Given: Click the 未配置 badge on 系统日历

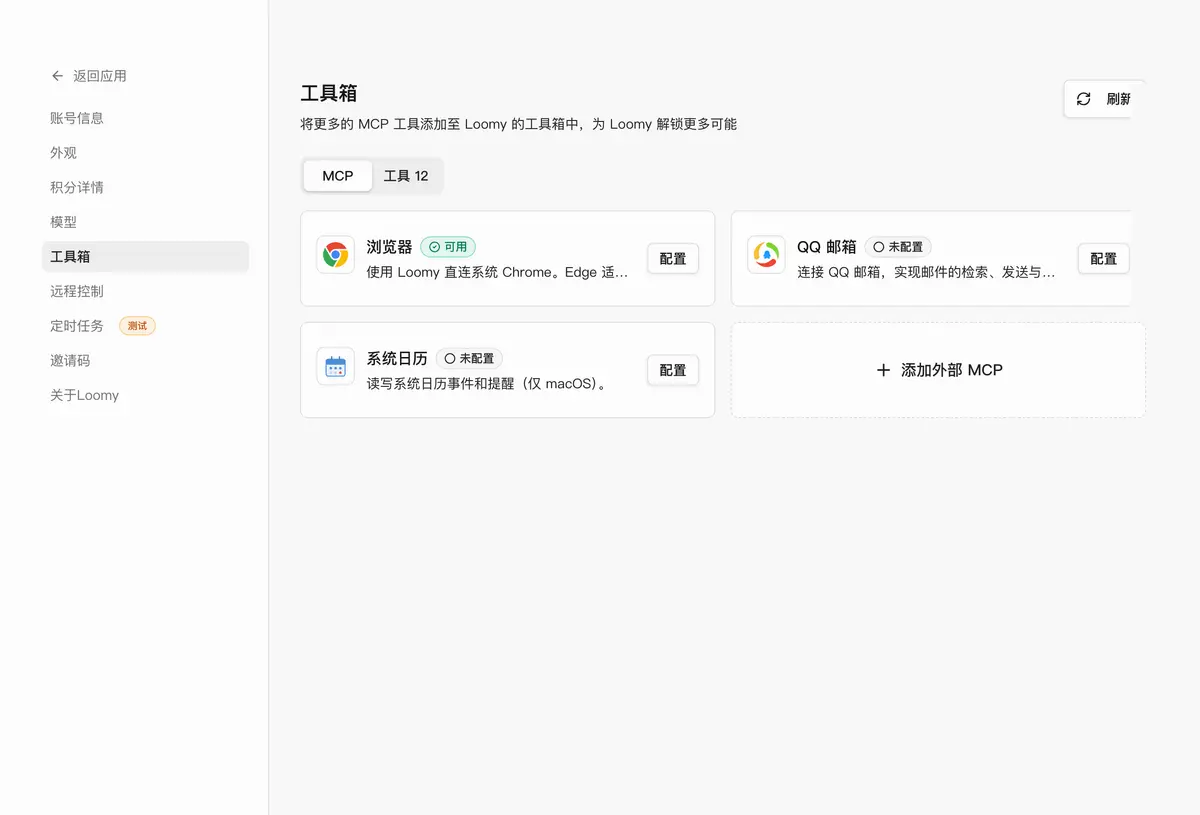Looking at the screenshot, I should pyautogui.click(x=469, y=358).
